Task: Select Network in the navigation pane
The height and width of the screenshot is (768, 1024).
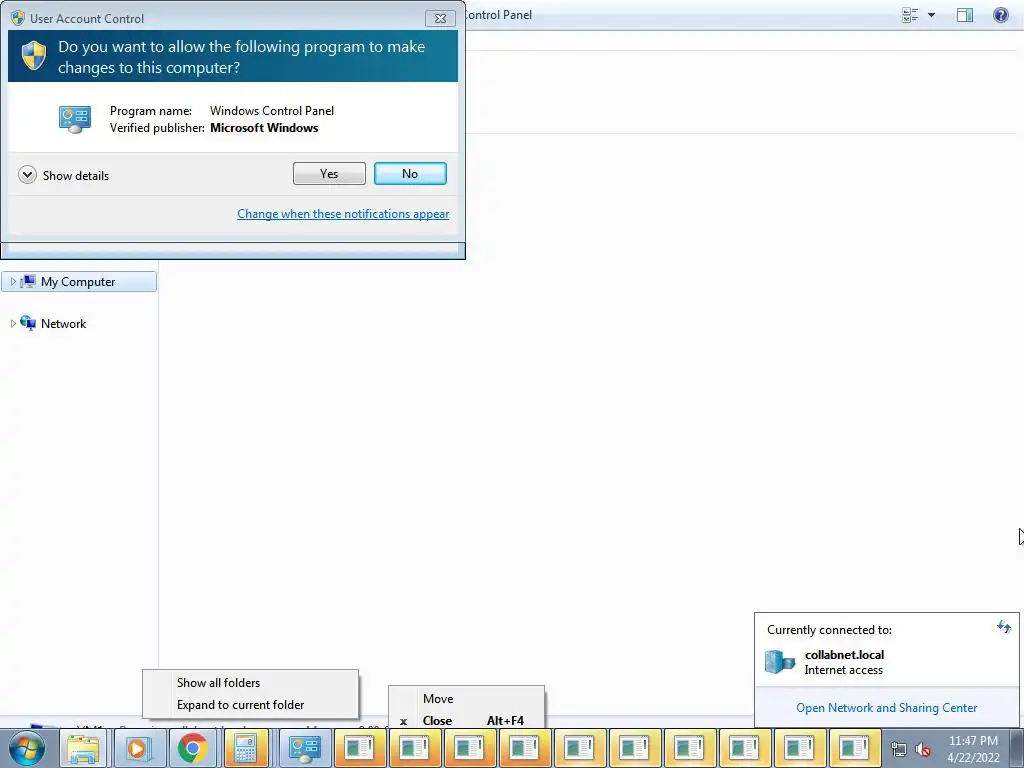Action: click(x=63, y=323)
